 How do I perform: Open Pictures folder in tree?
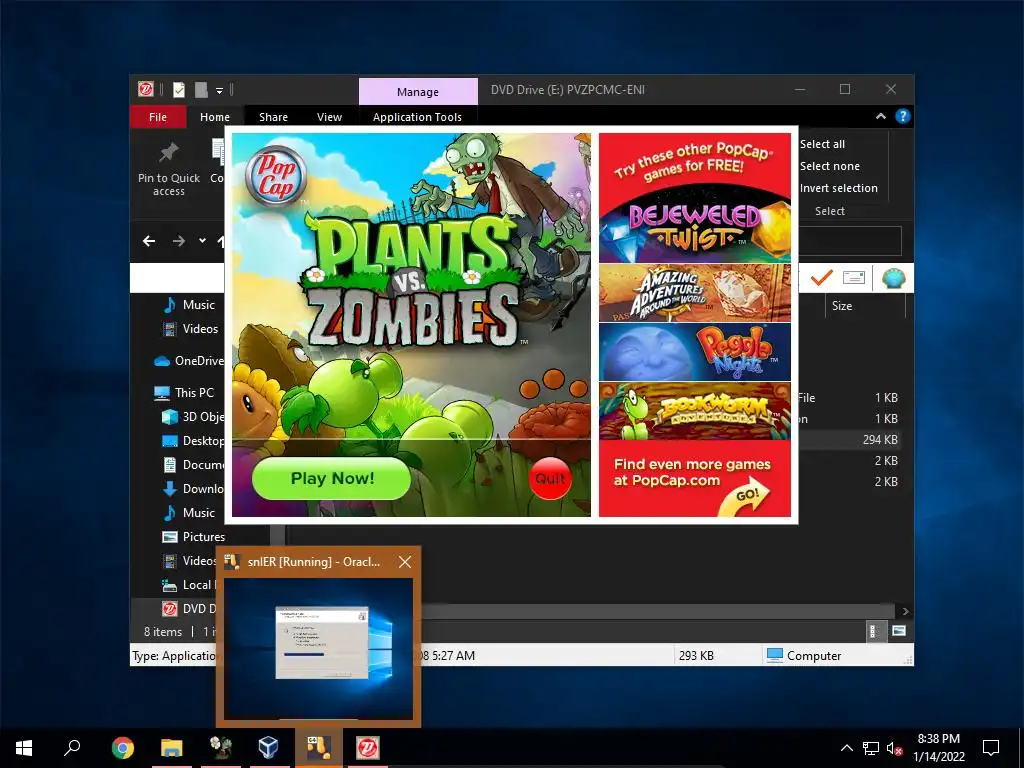pos(193,537)
